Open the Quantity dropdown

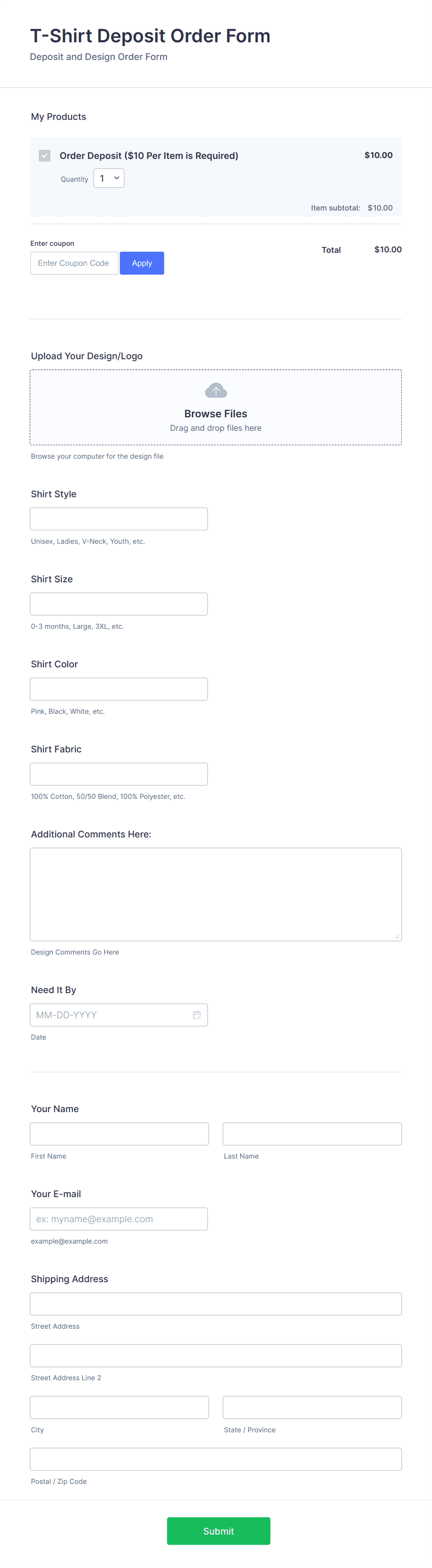tap(108, 178)
